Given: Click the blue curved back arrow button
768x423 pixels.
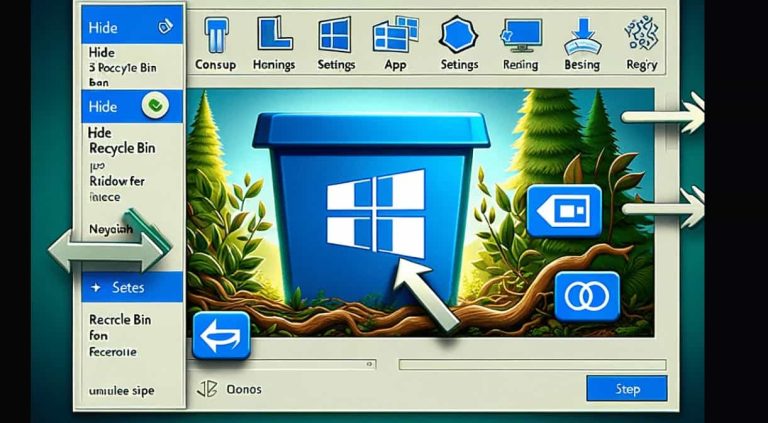Looking at the screenshot, I should tap(221, 336).
